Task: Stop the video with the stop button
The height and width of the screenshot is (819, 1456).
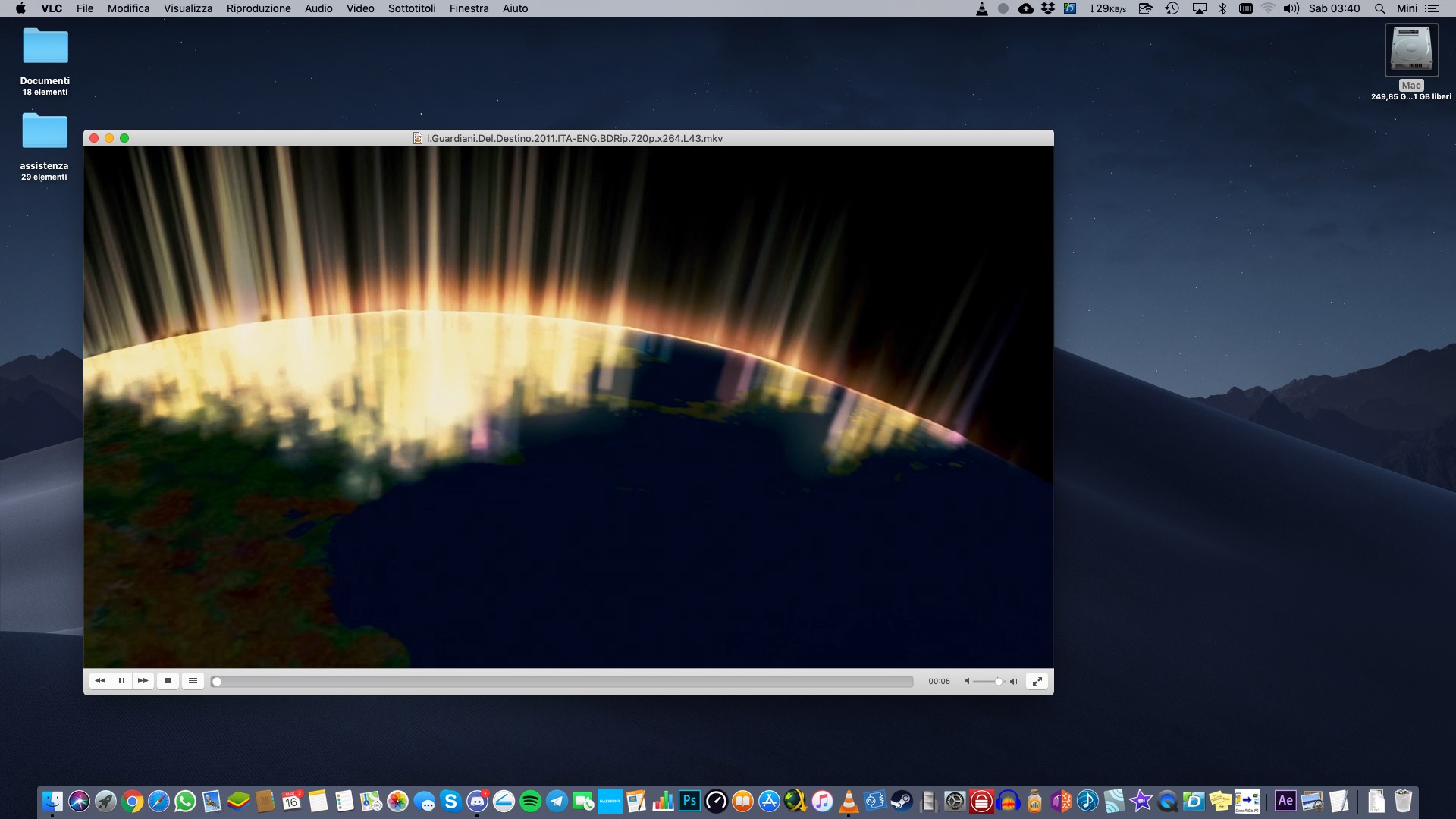Action: [168, 681]
